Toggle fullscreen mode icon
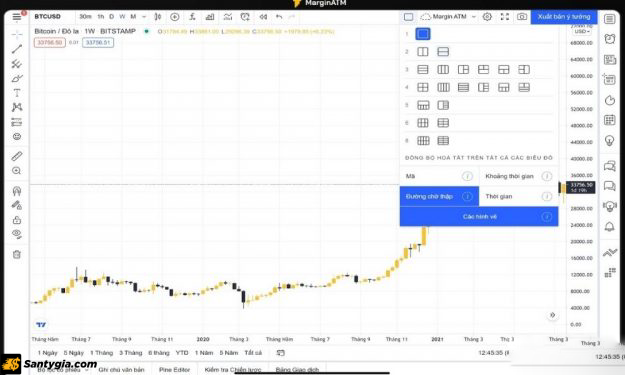Screen dimensions: 625x375 (505, 17)
